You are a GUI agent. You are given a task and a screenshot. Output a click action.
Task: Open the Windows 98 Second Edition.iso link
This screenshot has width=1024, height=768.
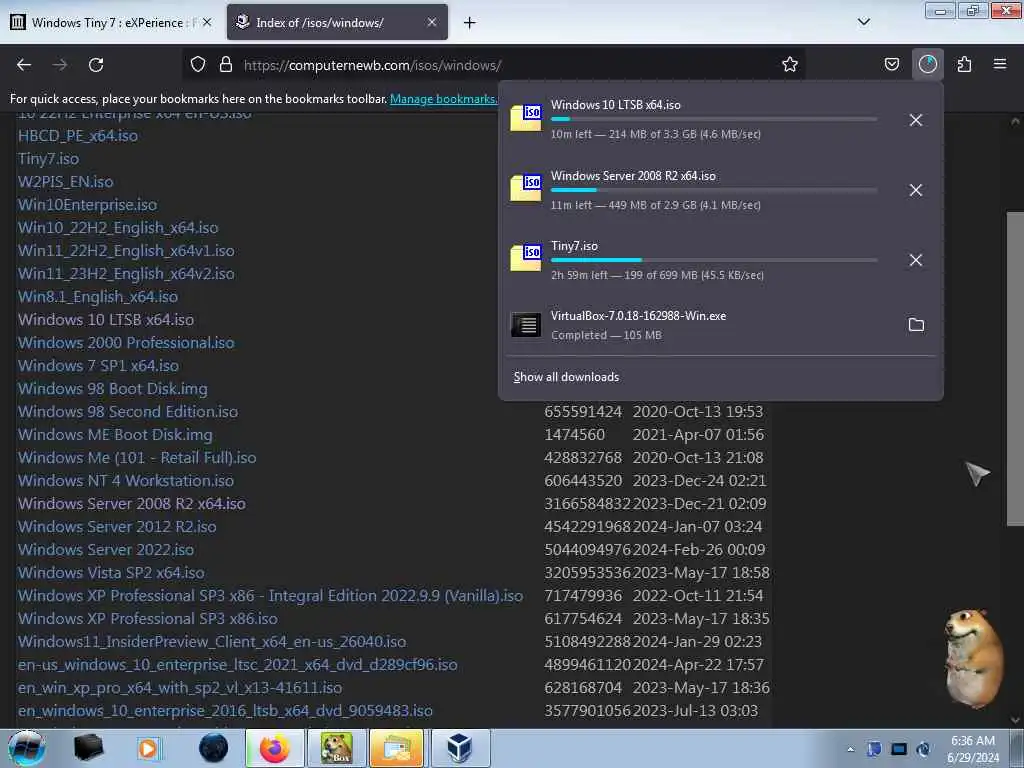[x=128, y=411]
